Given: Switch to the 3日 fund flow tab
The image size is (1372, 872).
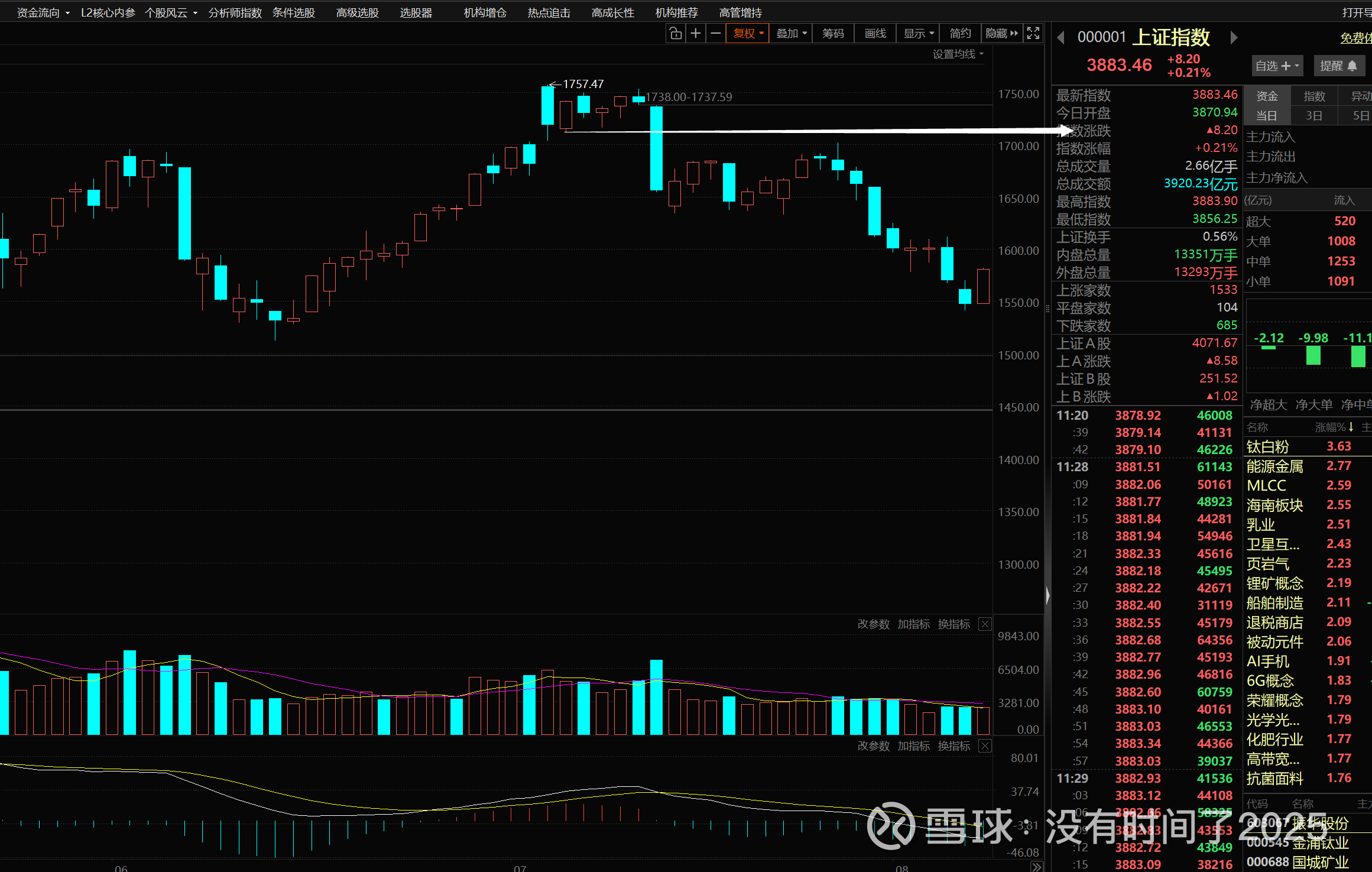Looking at the screenshot, I should (1313, 116).
